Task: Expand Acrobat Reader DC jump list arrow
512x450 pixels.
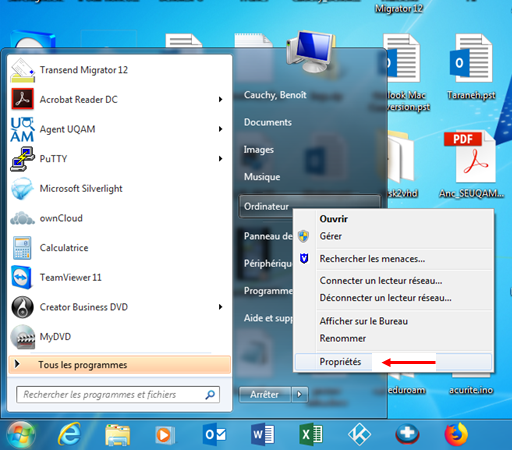Action: (220, 99)
